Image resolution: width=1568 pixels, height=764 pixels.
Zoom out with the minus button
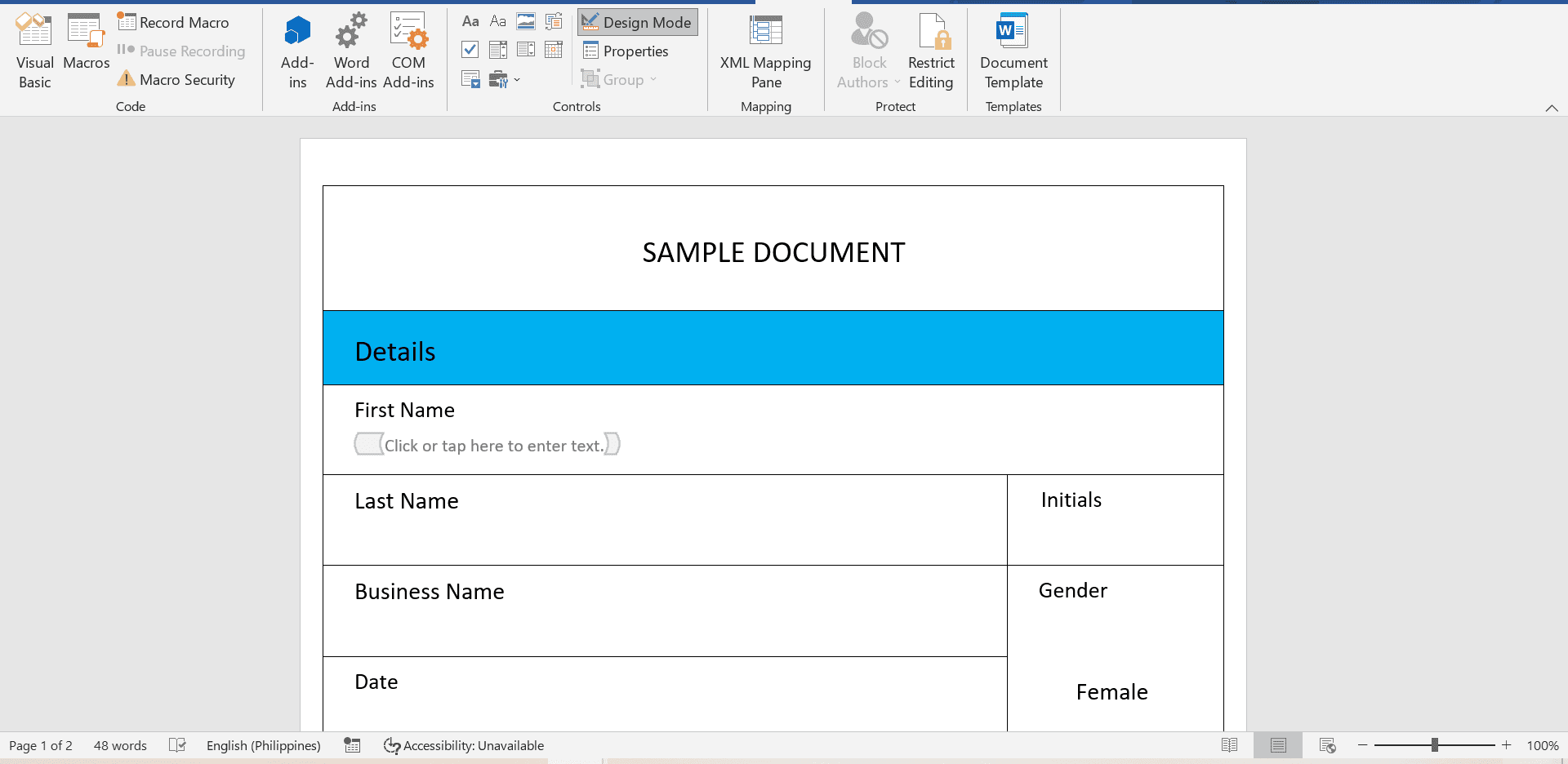click(x=1362, y=745)
